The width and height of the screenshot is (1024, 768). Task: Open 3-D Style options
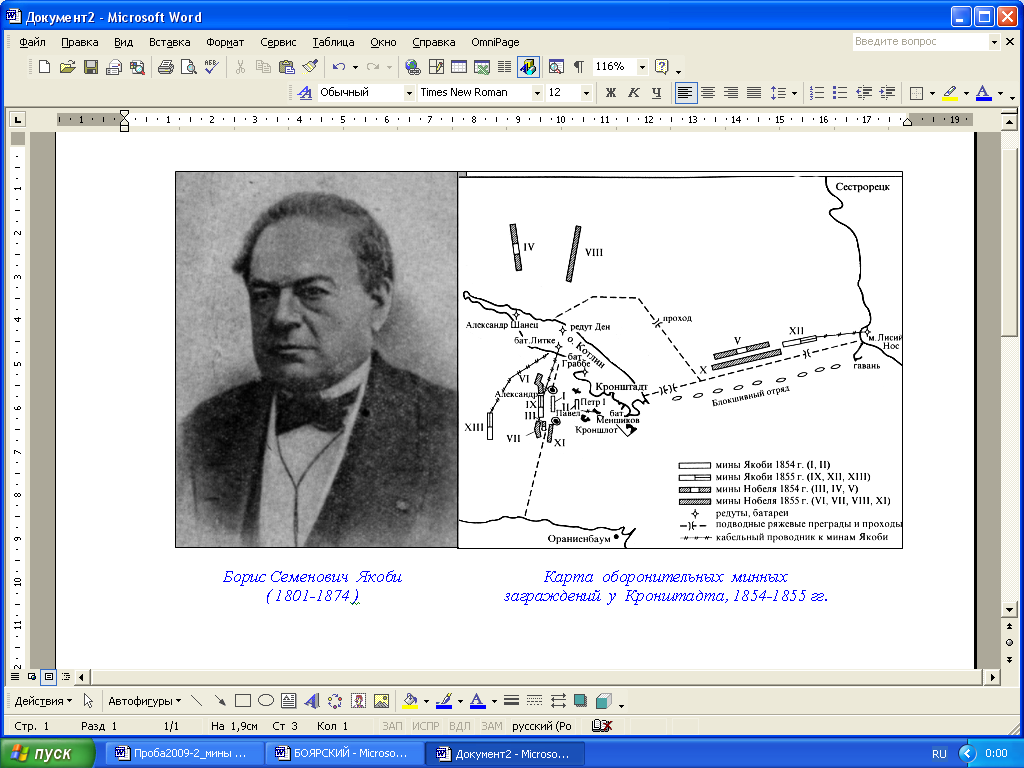click(x=604, y=701)
